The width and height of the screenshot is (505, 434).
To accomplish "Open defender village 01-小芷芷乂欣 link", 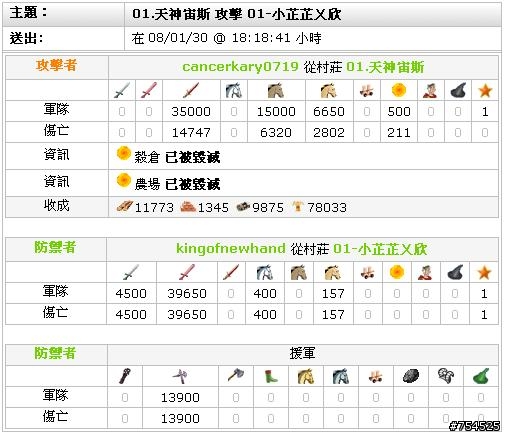I will click(380, 249).
